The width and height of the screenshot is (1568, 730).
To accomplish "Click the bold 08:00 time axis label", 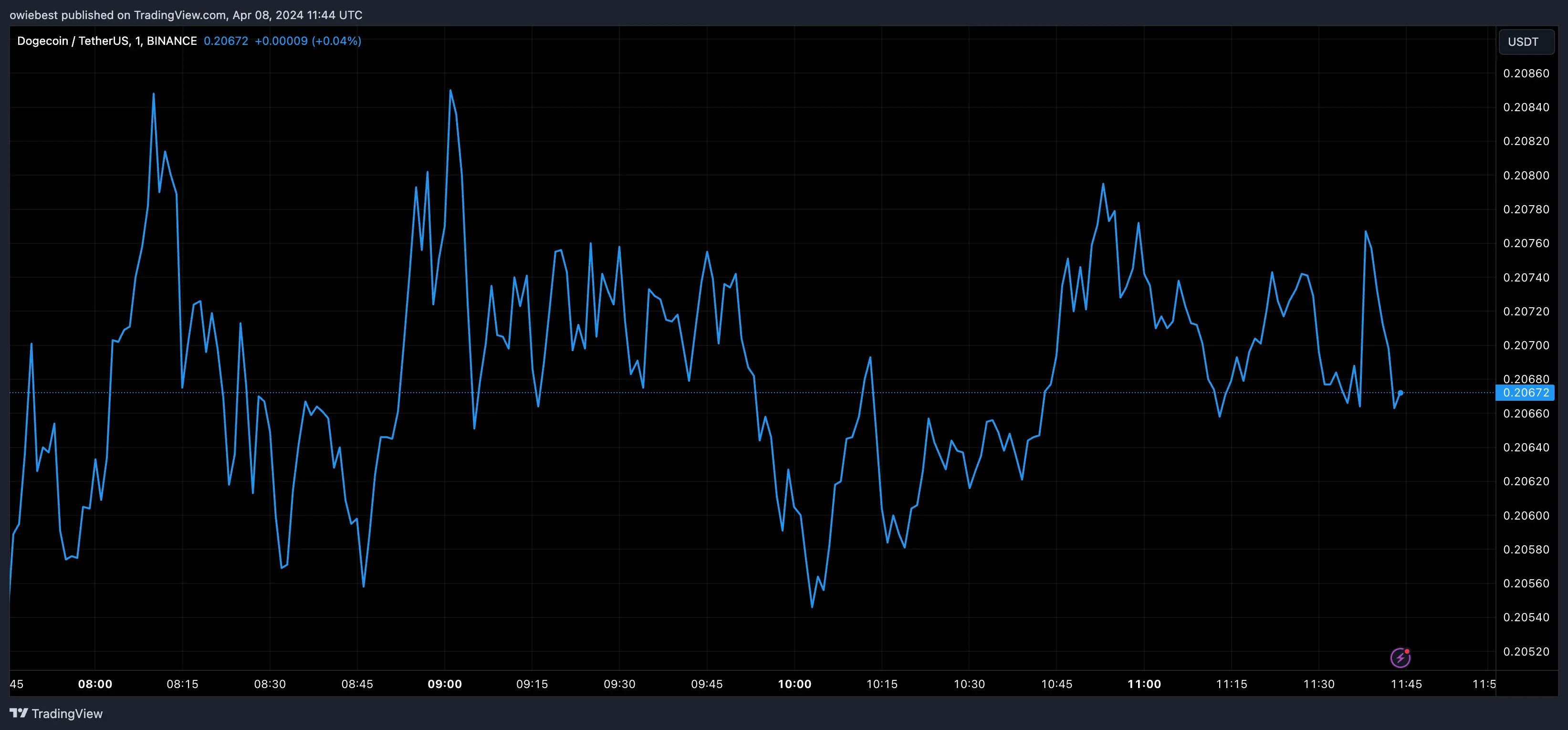I will (x=95, y=684).
